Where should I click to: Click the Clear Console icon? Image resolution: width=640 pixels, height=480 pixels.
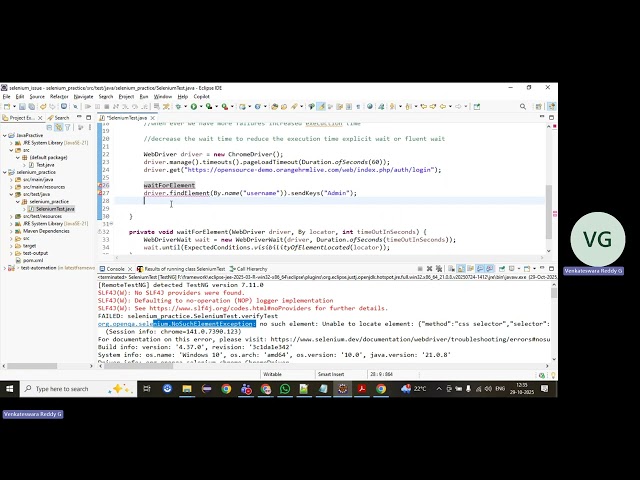point(451,269)
